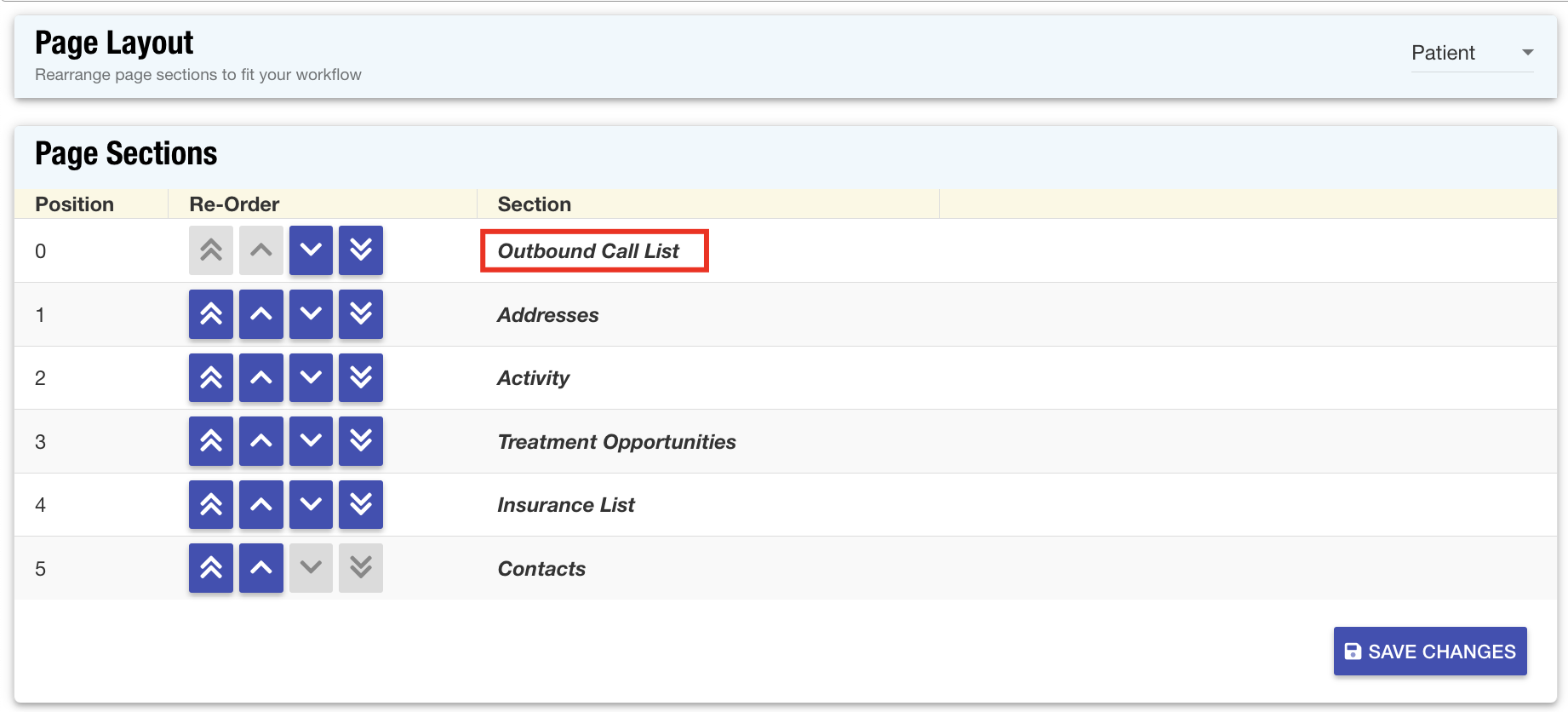Click the Save Changes button
The width and height of the screenshot is (1568, 712).
click(x=1430, y=652)
